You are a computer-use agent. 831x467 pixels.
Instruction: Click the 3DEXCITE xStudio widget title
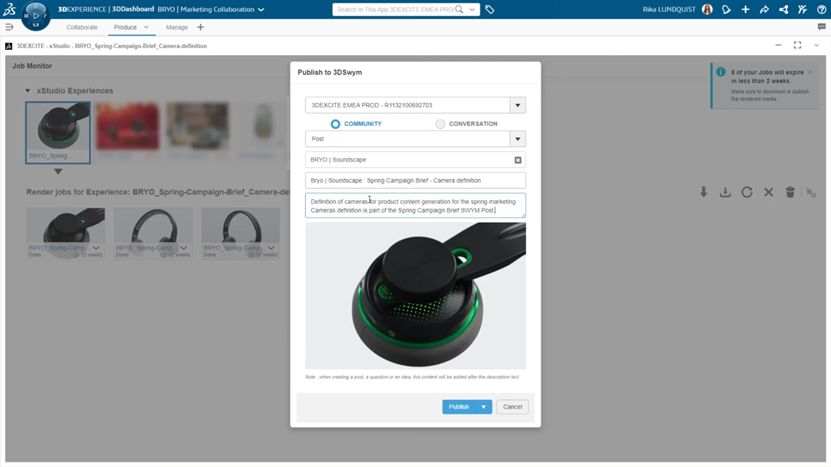tap(112, 46)
